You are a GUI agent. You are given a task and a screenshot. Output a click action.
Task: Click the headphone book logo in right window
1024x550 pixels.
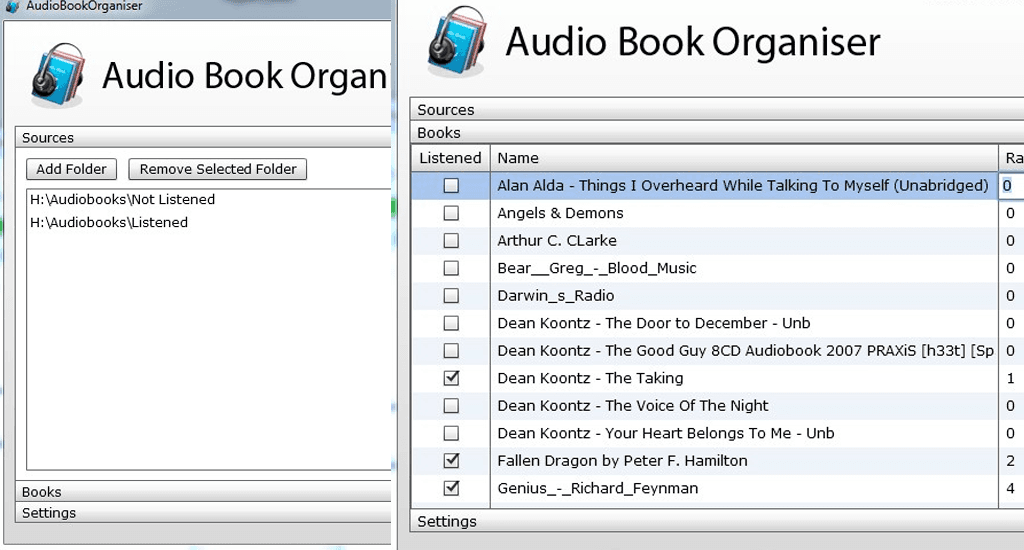tap(455, 42)
